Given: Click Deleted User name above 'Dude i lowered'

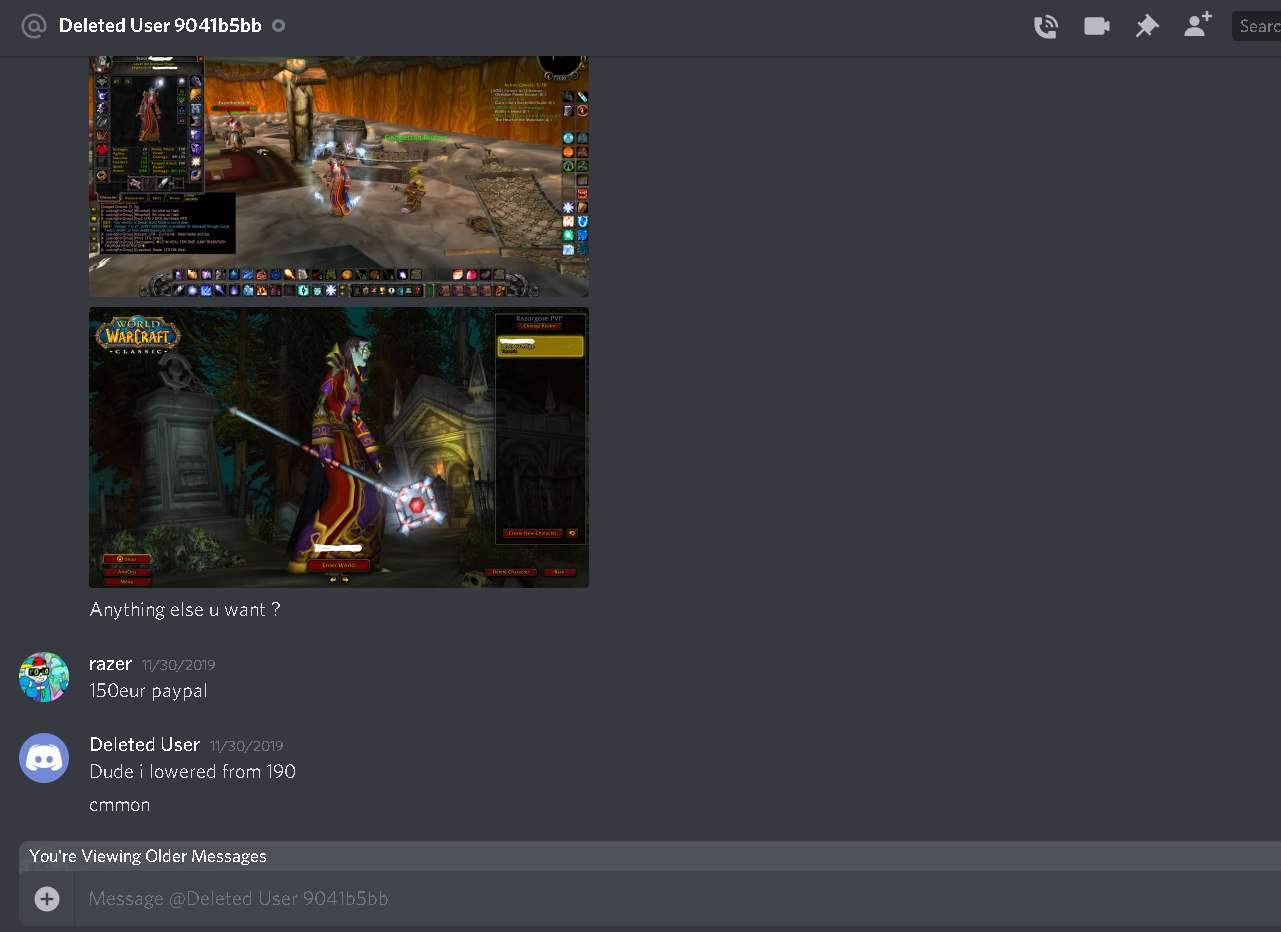Looking at the screenshot, I should click(x=145, y=745).
